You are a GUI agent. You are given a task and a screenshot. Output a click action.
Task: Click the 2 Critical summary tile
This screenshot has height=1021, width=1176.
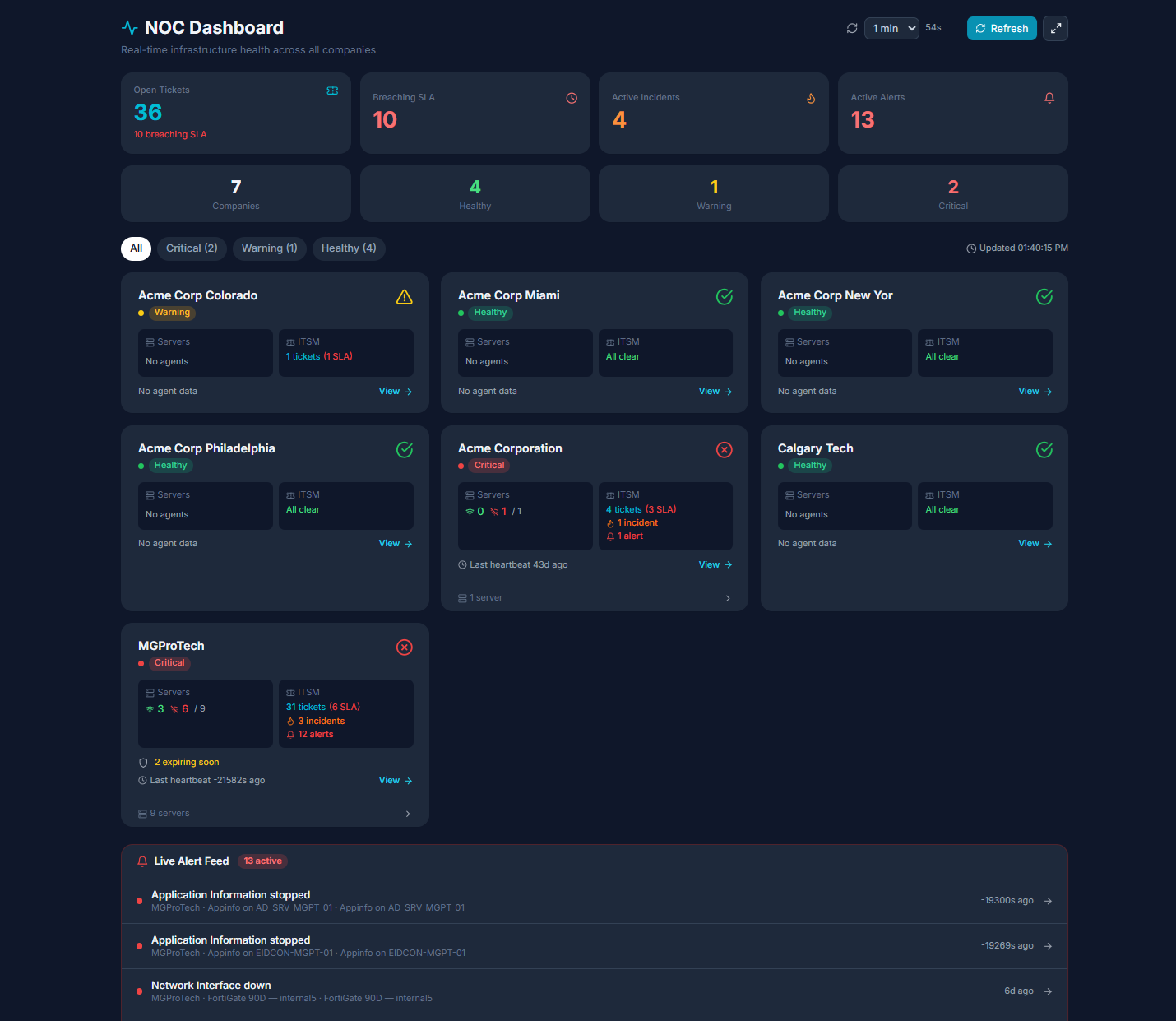point(953,193)
